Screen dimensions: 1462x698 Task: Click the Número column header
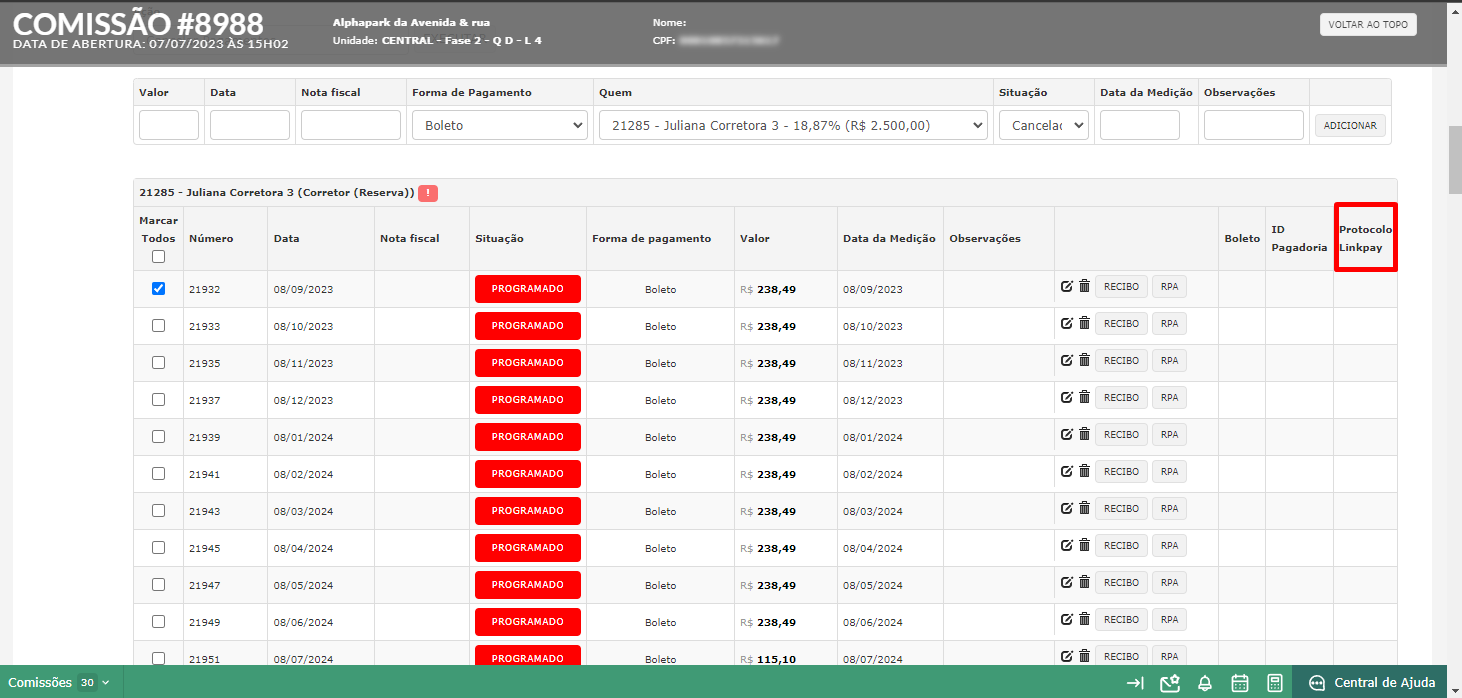click(211, 239)
